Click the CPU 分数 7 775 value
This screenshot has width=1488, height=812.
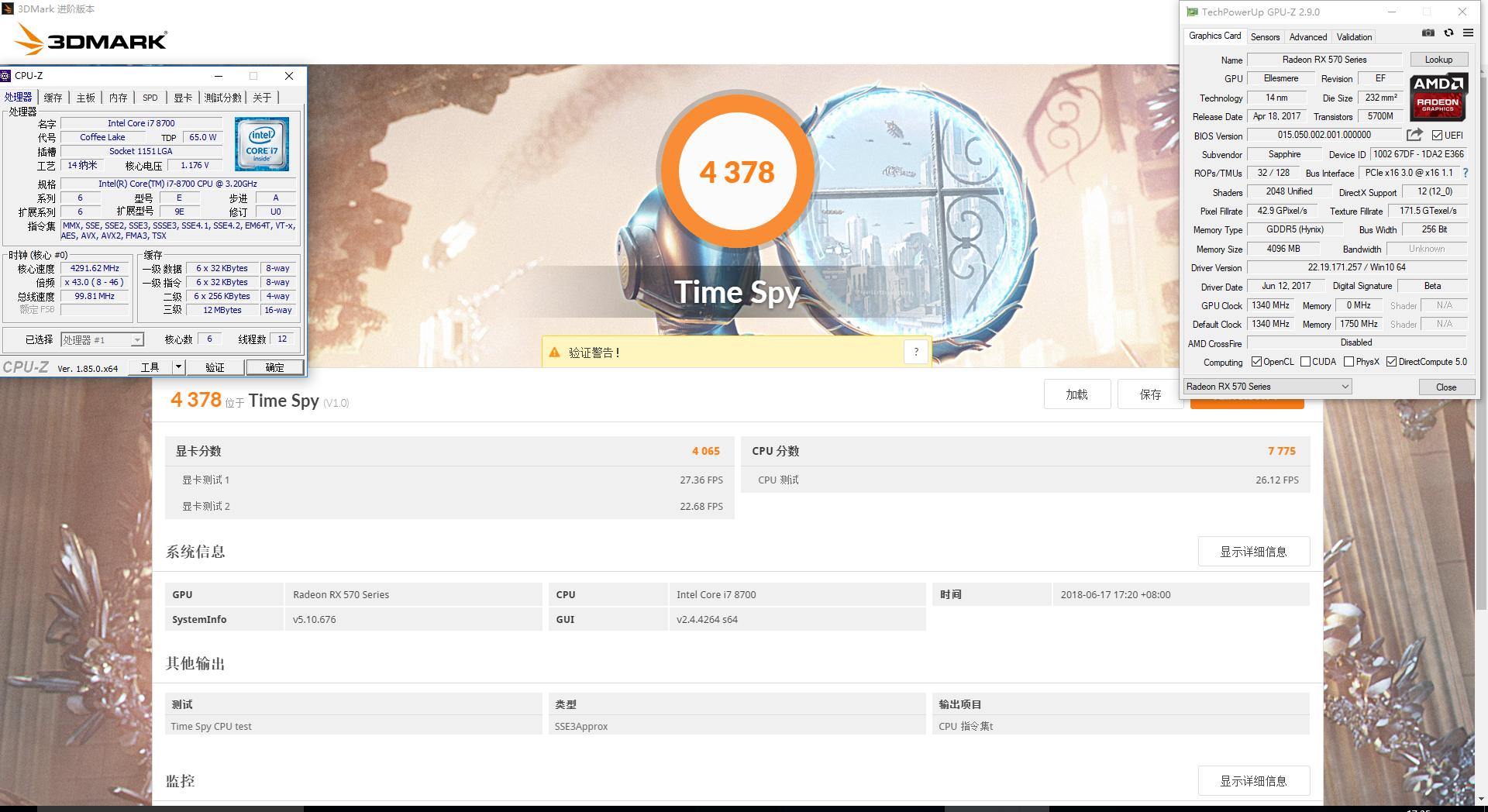[x=1282, y=451]
